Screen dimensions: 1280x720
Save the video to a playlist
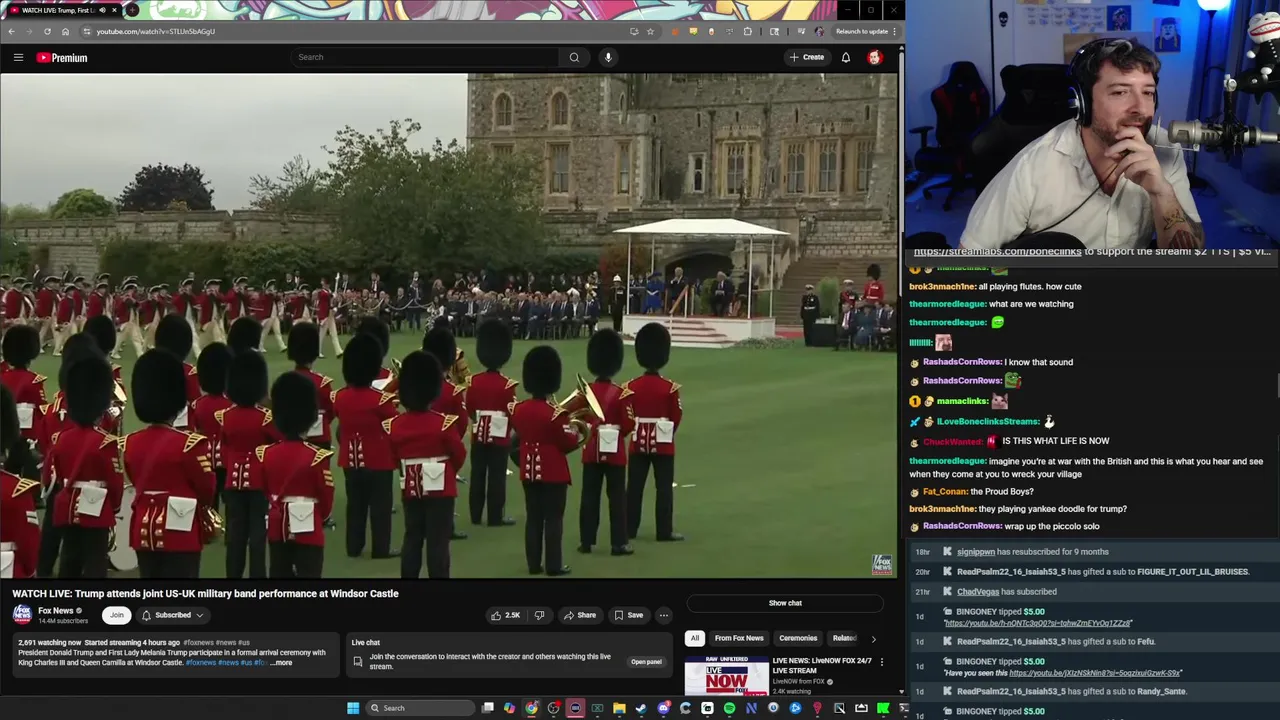(x=628, y=615)
